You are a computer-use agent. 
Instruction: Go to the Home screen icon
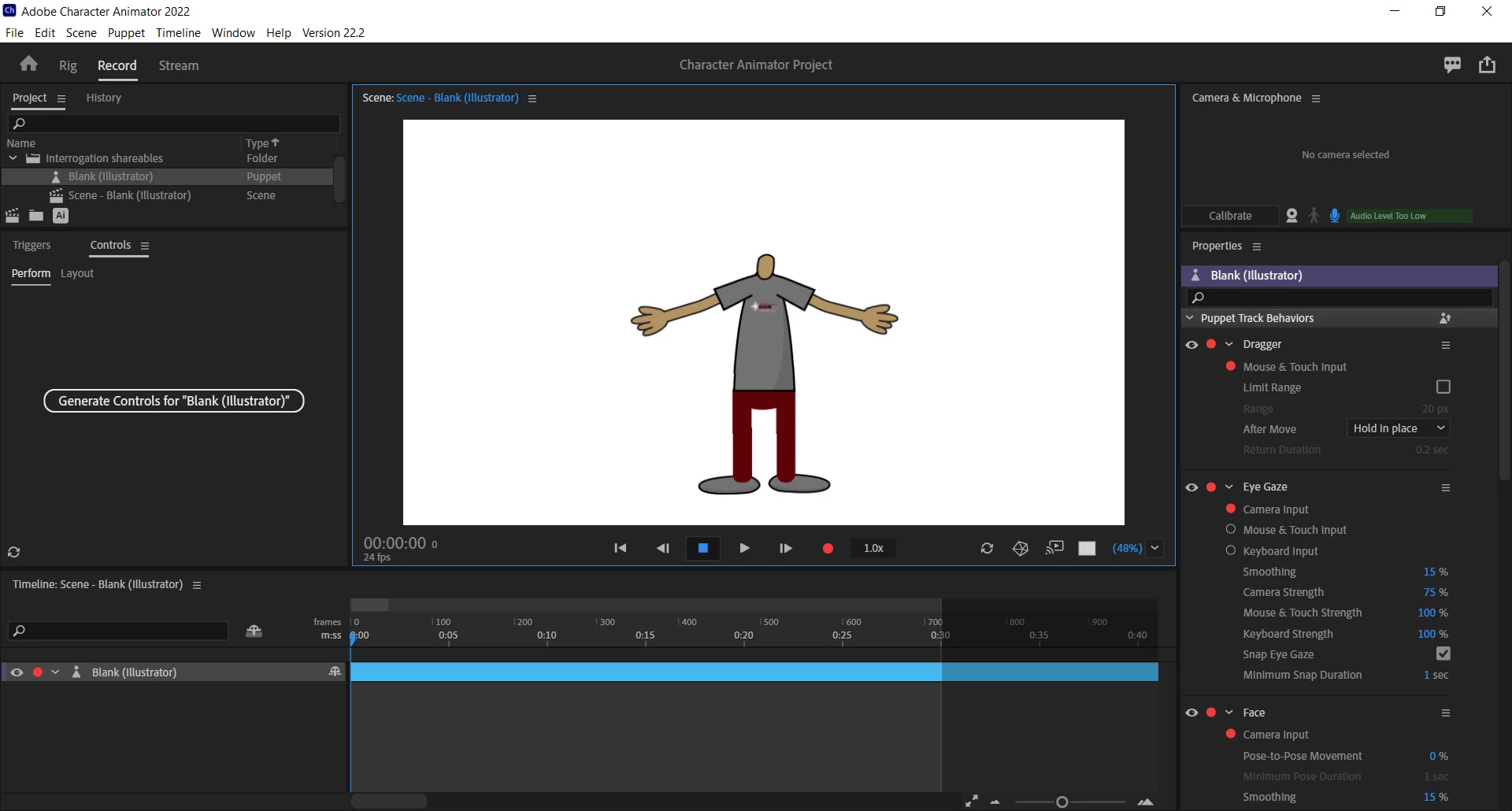pyautogui.click(x=29, y=64)
